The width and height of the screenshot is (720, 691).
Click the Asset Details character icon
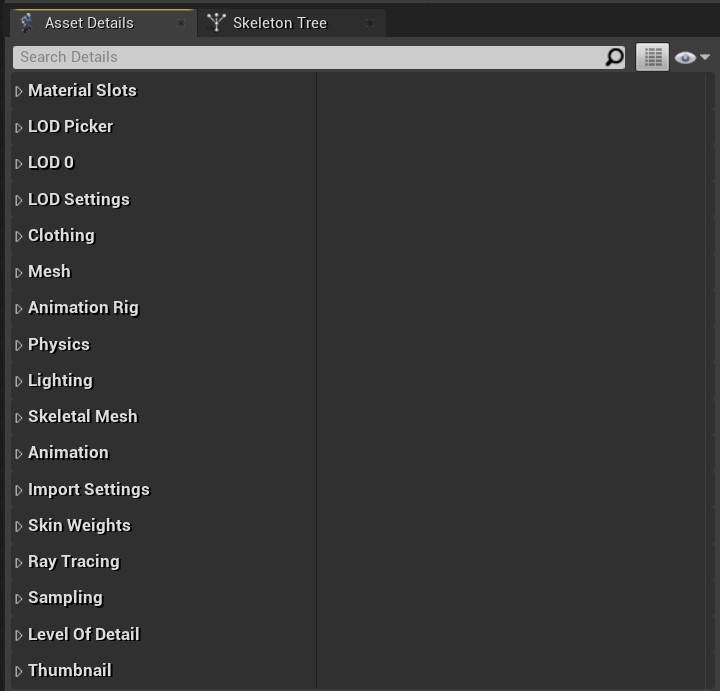tap(27, 23)
